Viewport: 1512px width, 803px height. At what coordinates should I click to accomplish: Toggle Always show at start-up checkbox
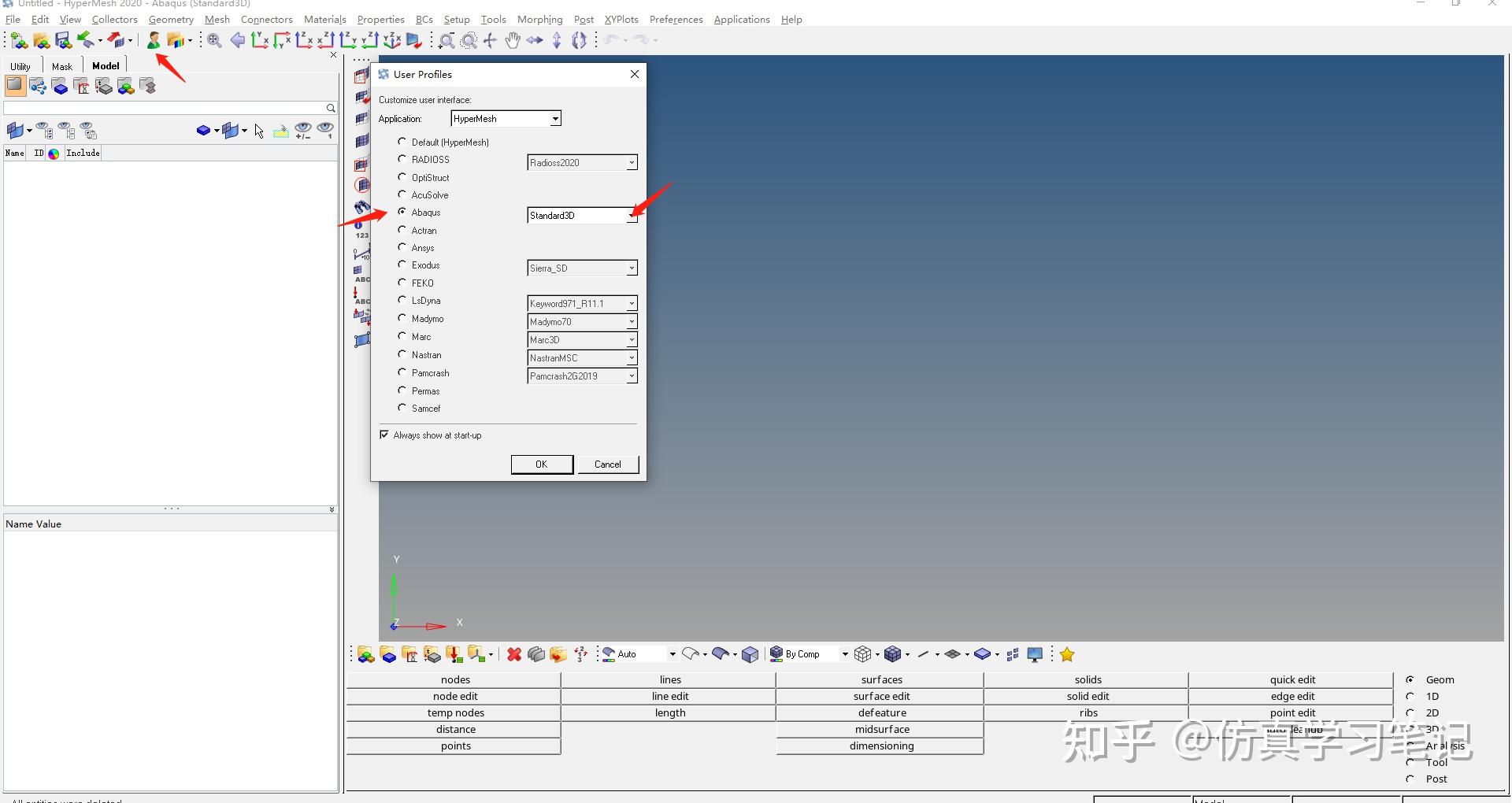click(x=384, y=435)
